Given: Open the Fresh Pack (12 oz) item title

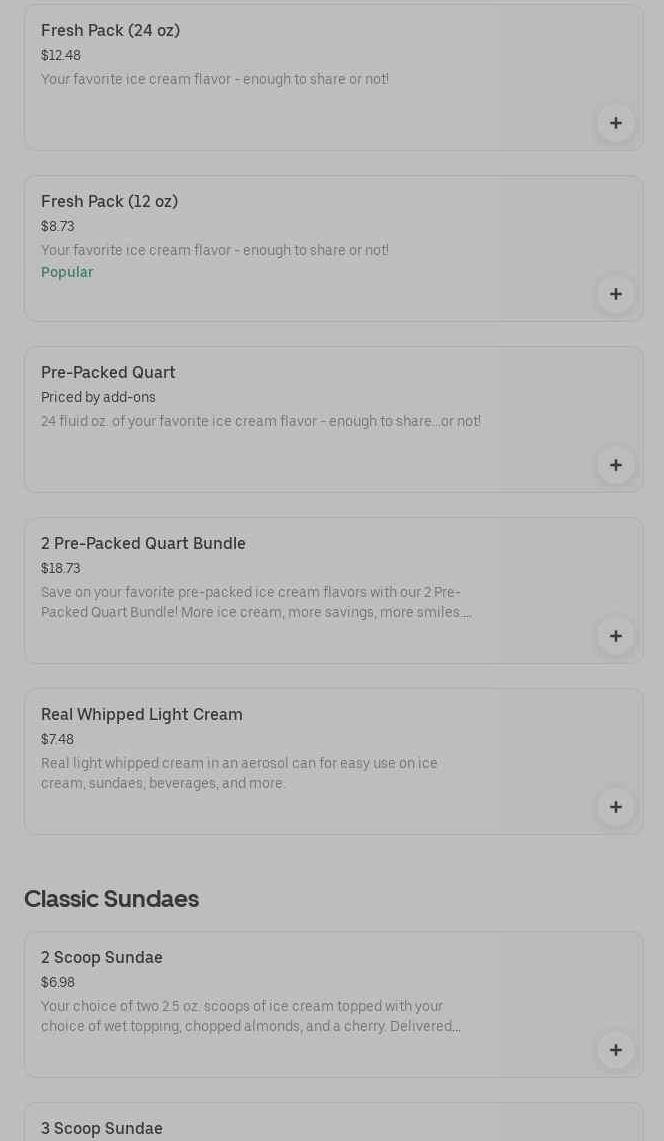Looking at the screenshot, I should 109,202.
